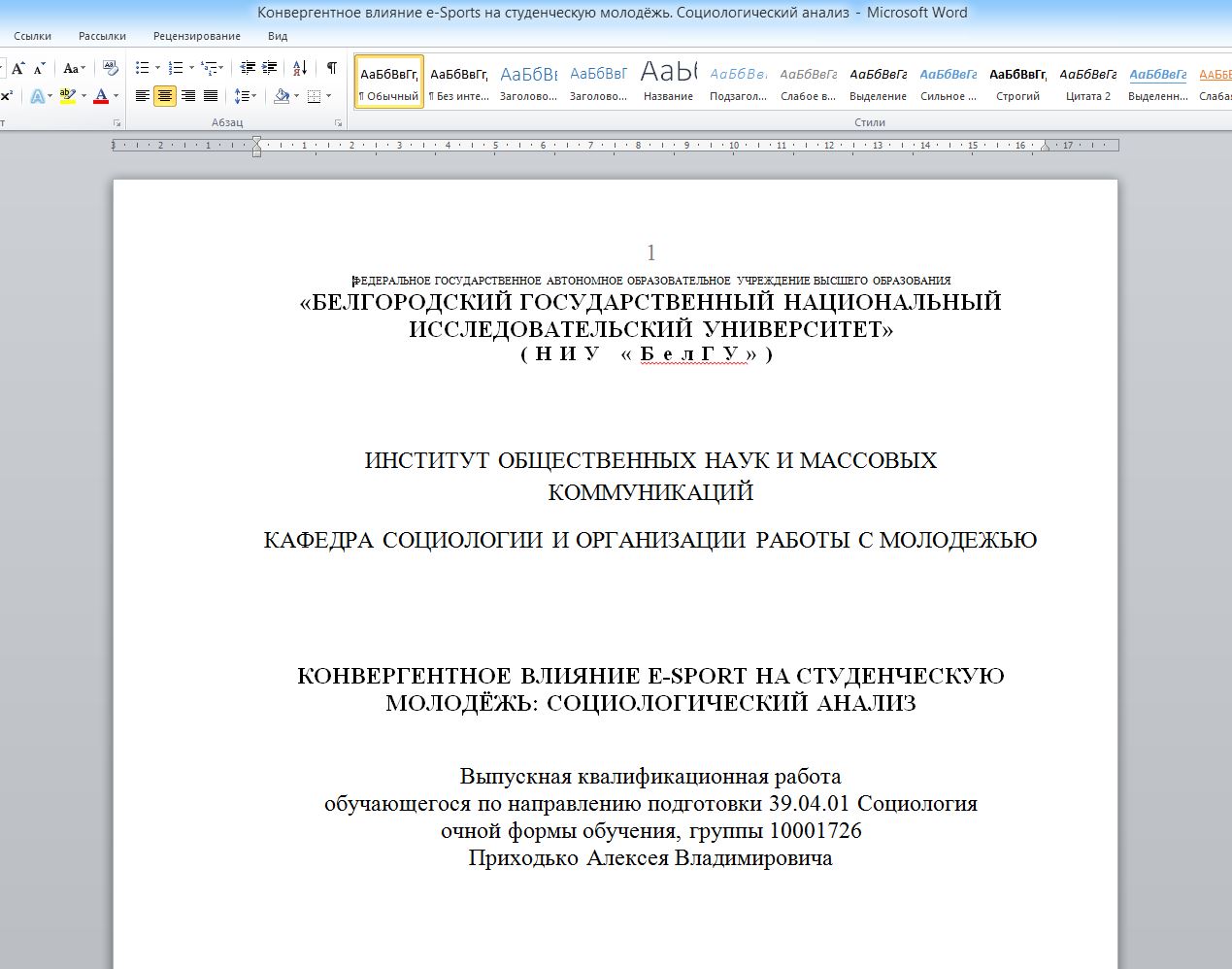This screenshot has height=969, width=1232.
Task: Adjust the right indent marker on ruler
Action: pos(1046,148)
